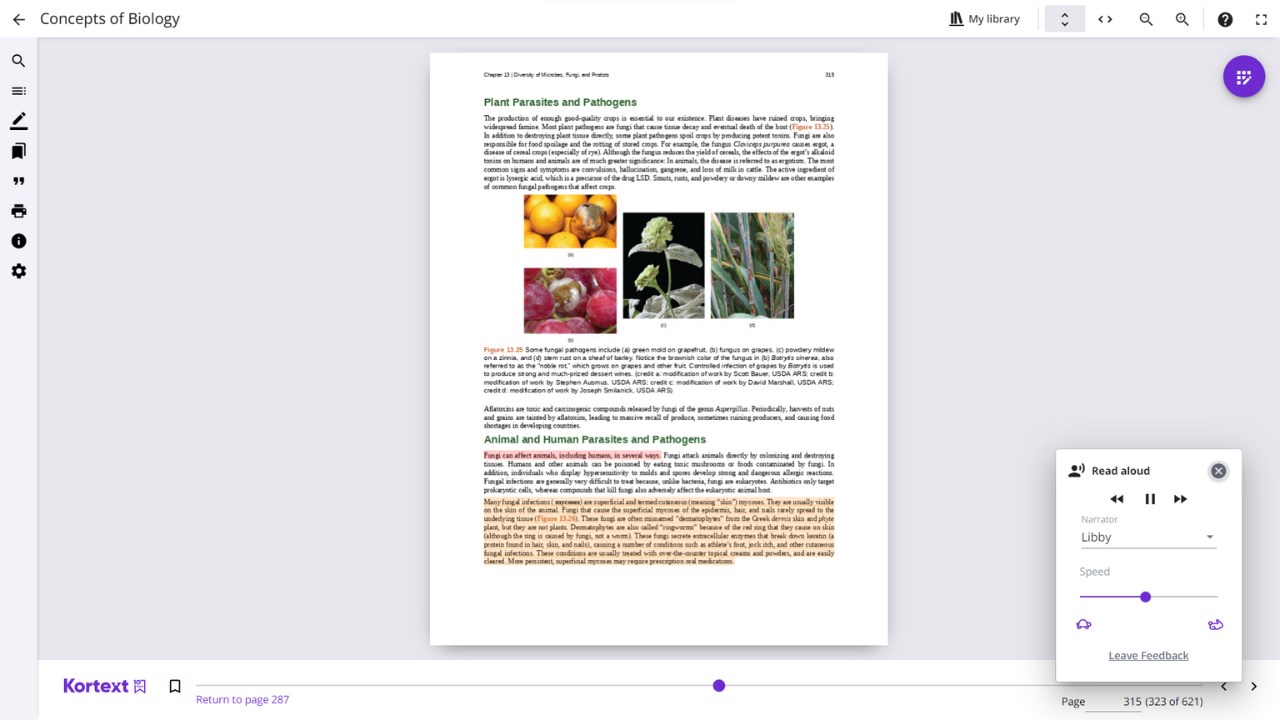Close the Read aloud panel

(1218, 471)
